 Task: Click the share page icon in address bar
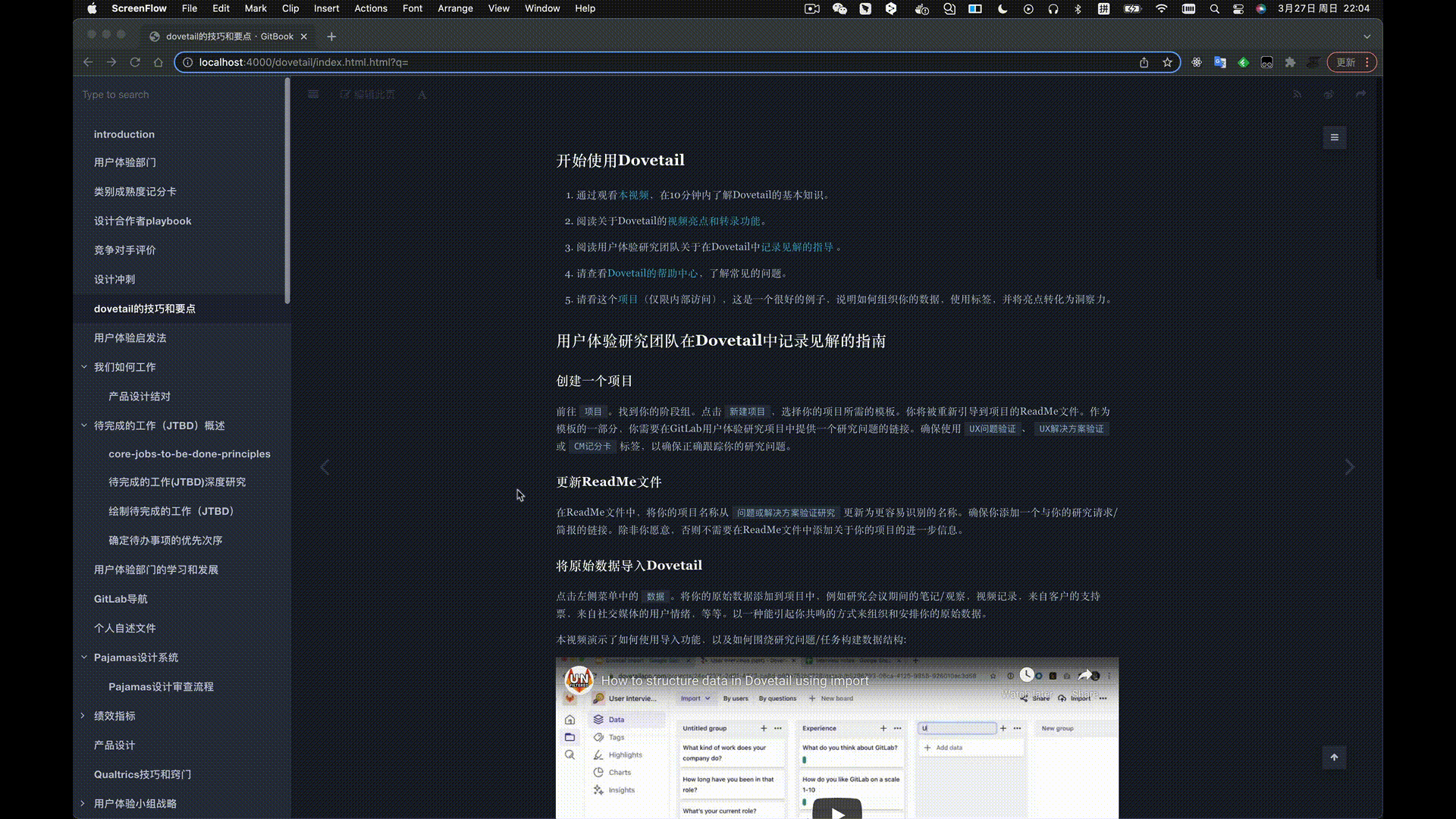click(x=1144, y=62)
